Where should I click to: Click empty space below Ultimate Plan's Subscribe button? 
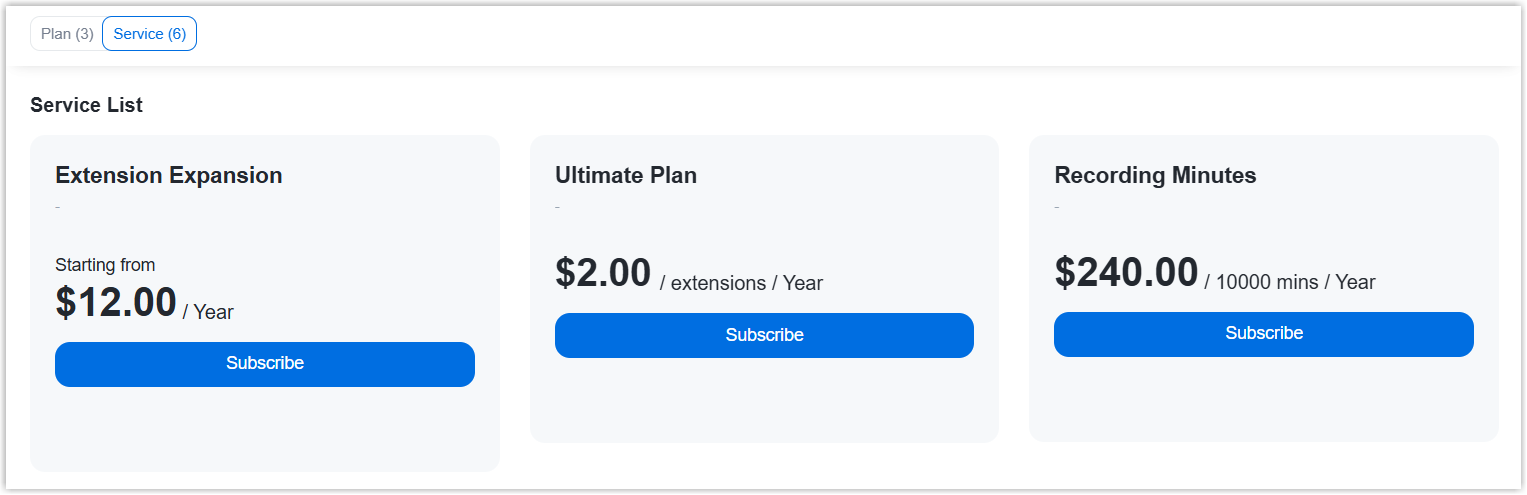pyautogui.click(x=764, y=400)
